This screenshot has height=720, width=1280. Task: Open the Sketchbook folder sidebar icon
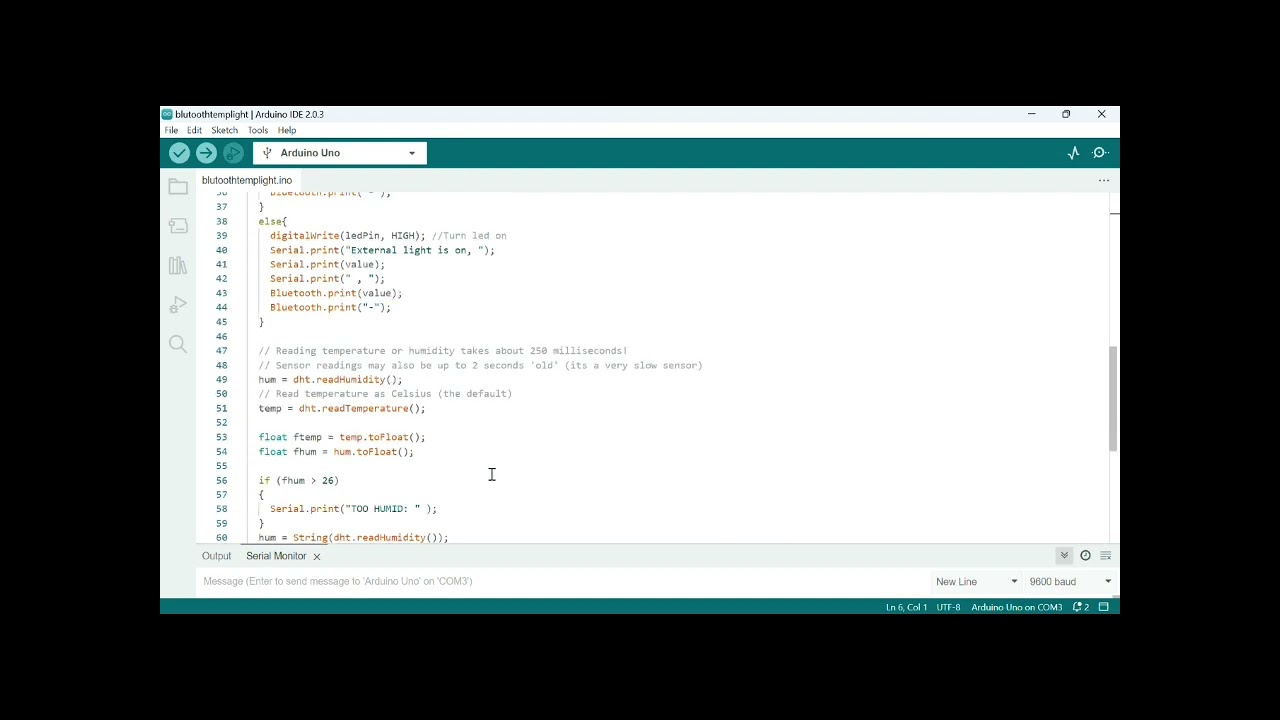(x=178, y=187)
